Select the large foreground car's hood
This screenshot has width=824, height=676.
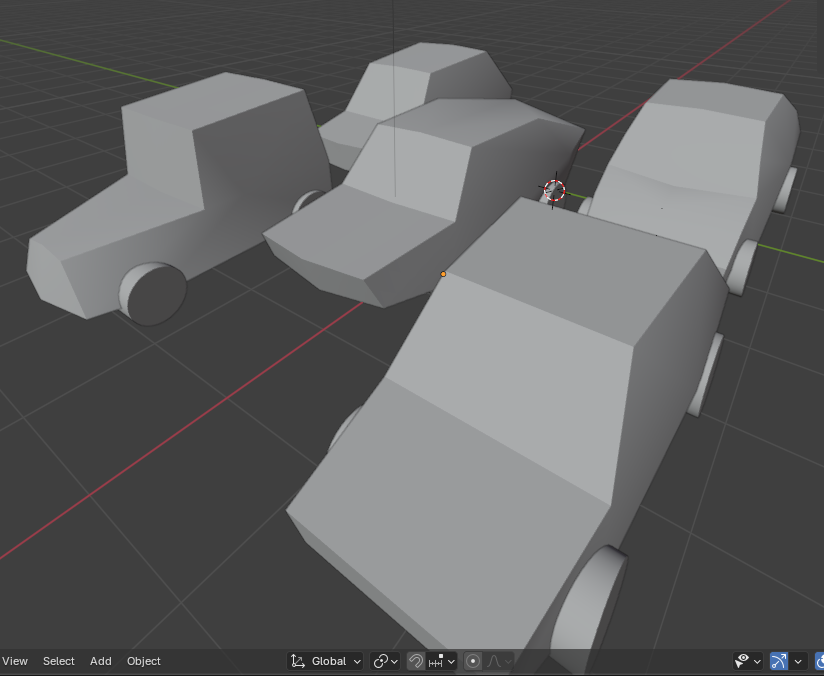point(470,470)
